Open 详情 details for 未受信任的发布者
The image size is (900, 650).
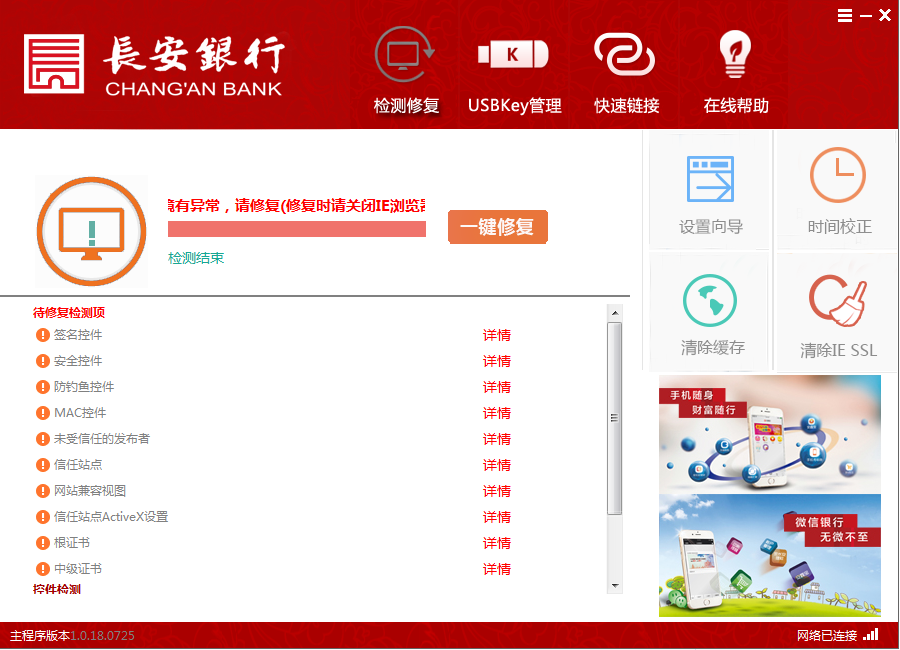(x=496, y=439)
